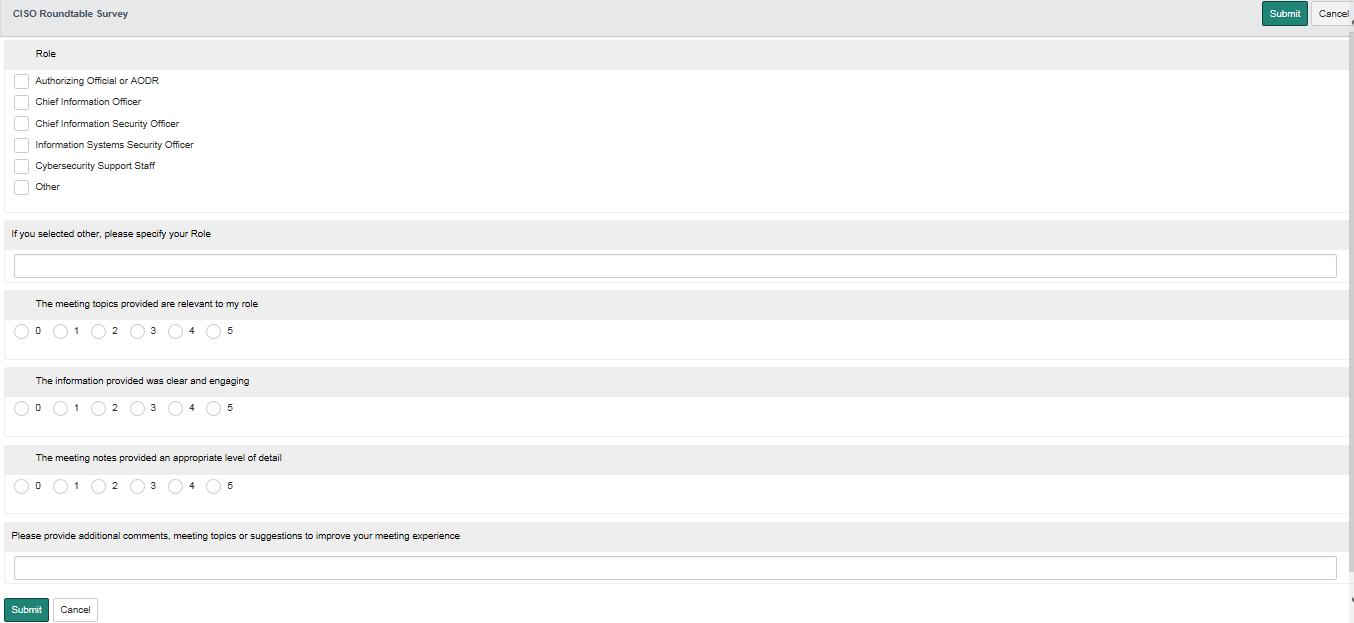Rate meeting topics relevance as 5
The width and height of the screenshot is (1354, 623).
(213, 332)
